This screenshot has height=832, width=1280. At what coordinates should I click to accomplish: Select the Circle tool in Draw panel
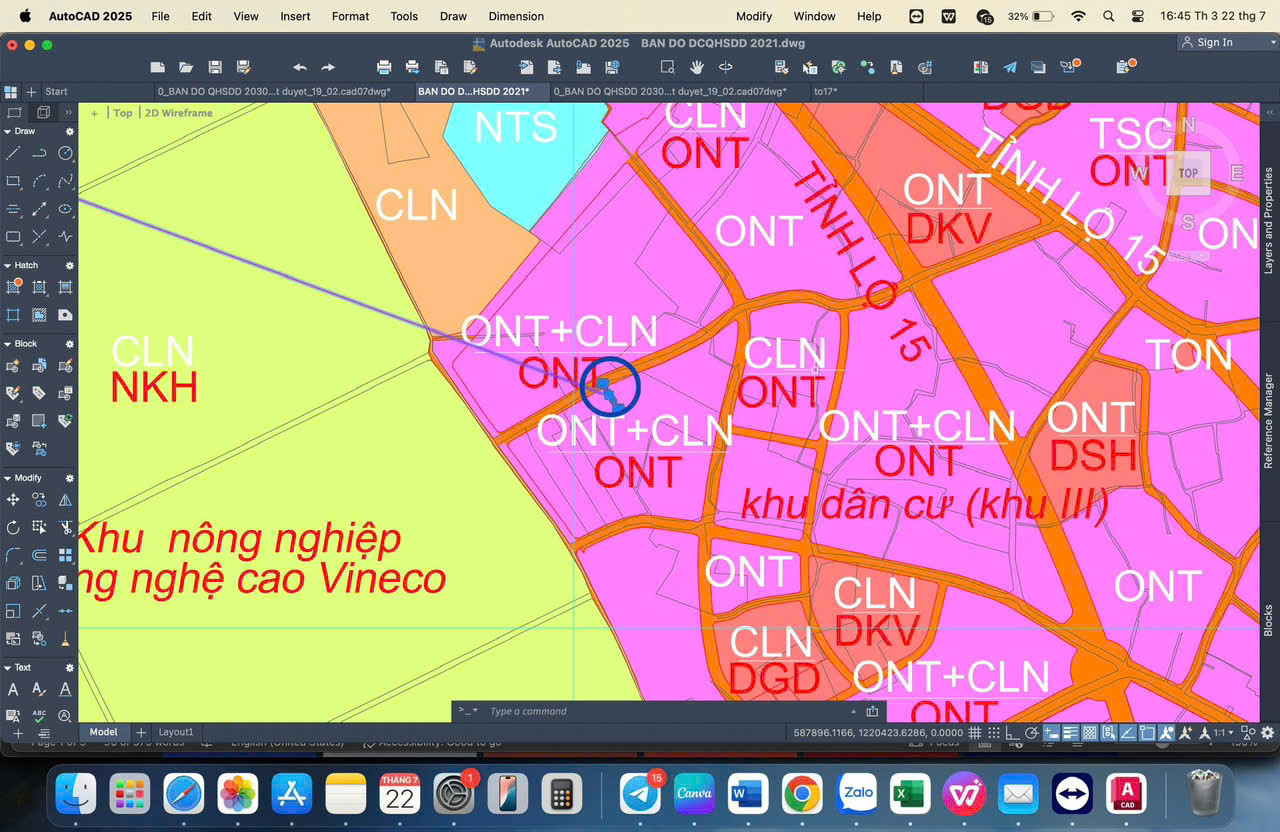coord(65,153)
